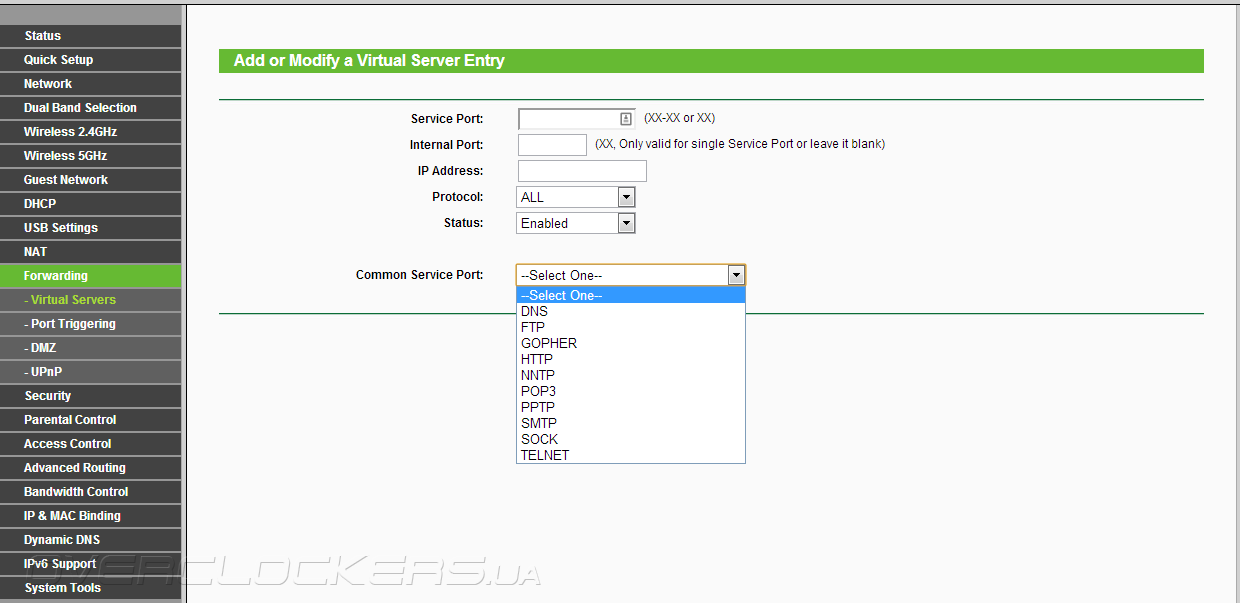Select HTTP from the service list
The width and height of the screenshot is (1240, 603).
coord(631,359)
